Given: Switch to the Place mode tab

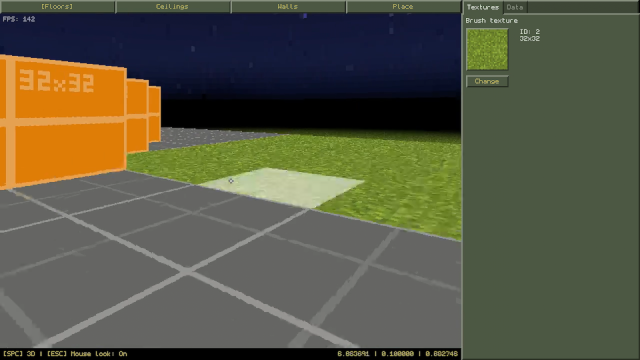Looking at the screenshot, I should click(403, 7).
